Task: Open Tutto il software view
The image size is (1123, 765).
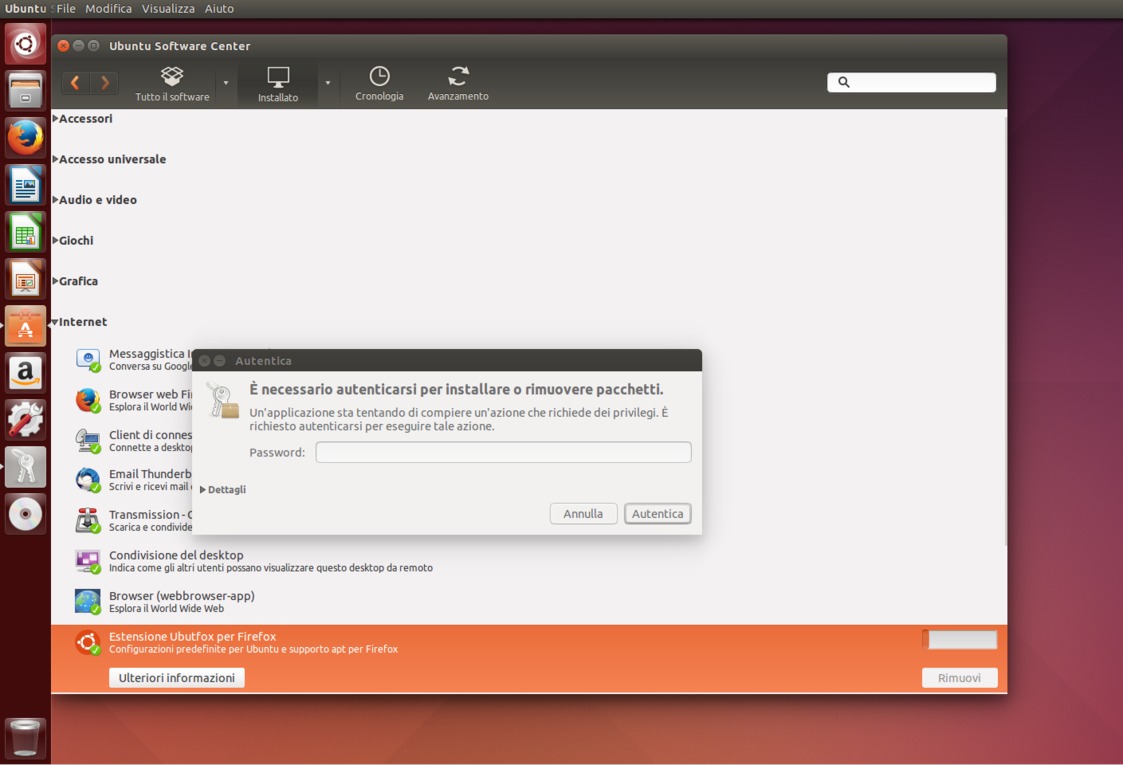Action: pyautogui.click(x=172, y=85)
